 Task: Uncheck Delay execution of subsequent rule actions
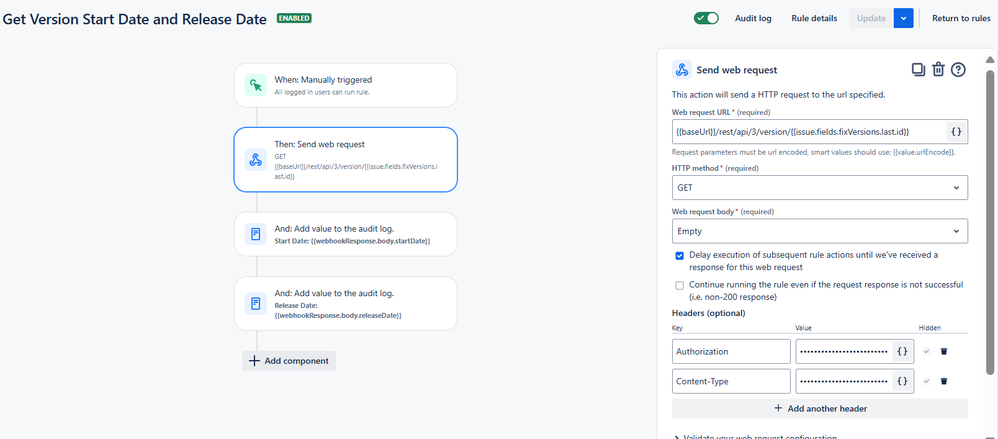click(x=680, y=256)
